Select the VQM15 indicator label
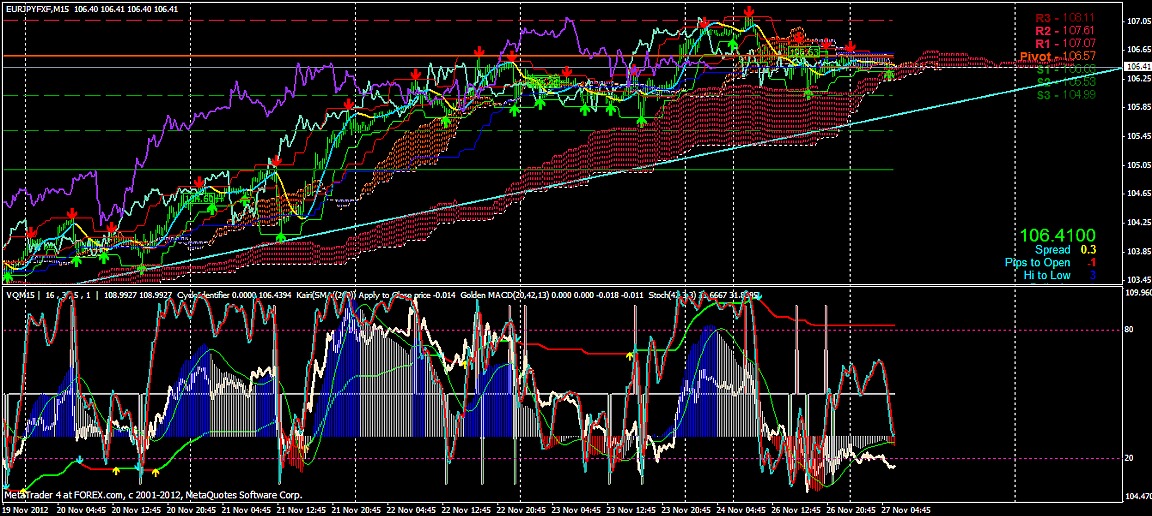The height and width of the screenshot is (516, 1152). (x=19, y=295)
